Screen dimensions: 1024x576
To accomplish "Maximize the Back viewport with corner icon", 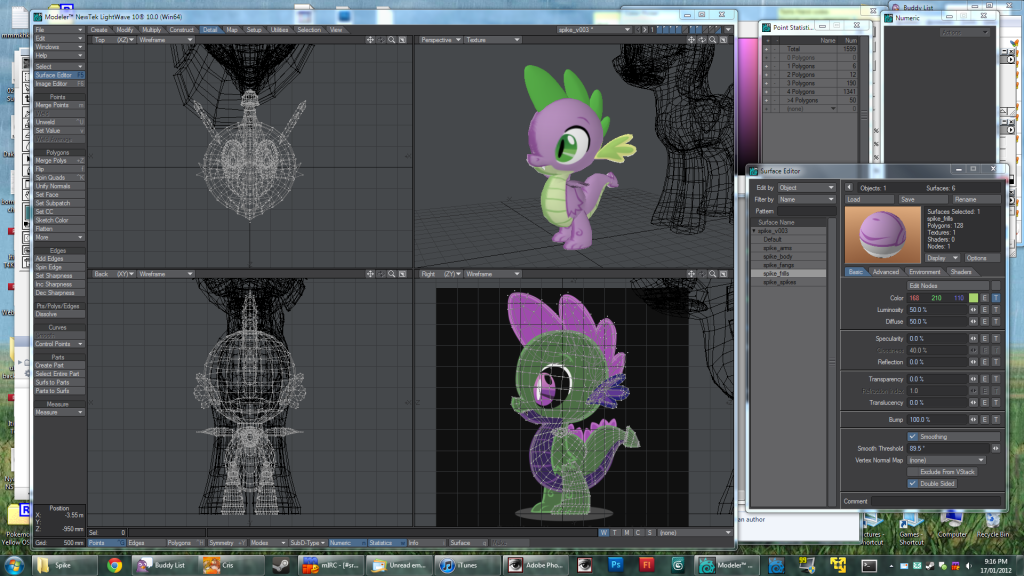I will point(402,274).
